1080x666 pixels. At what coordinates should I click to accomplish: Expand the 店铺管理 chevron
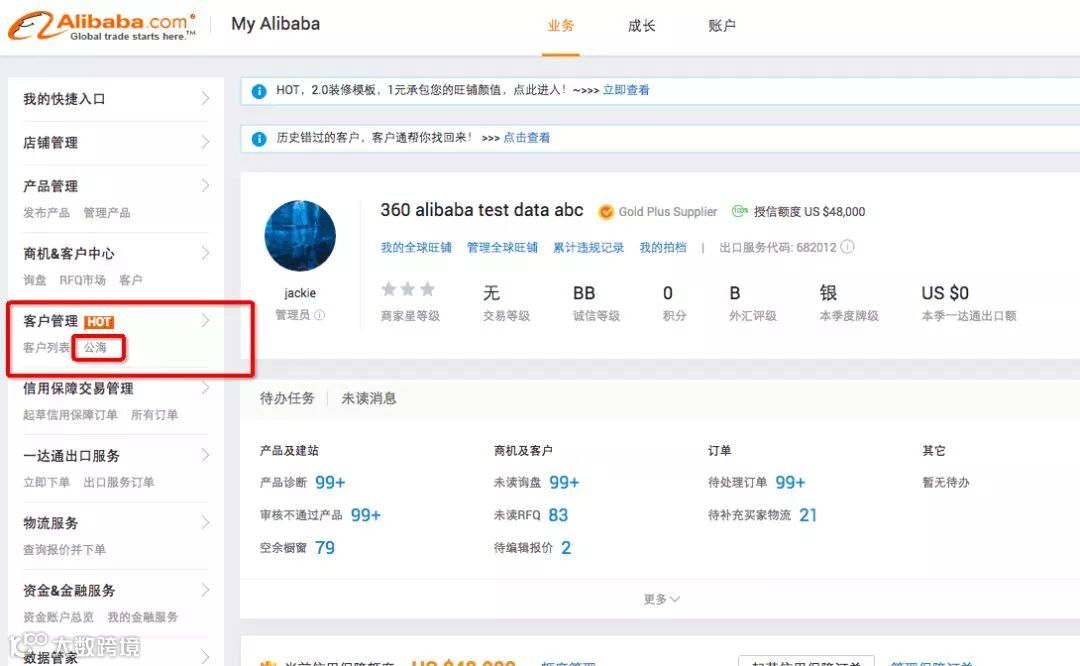tap(205, 142)
